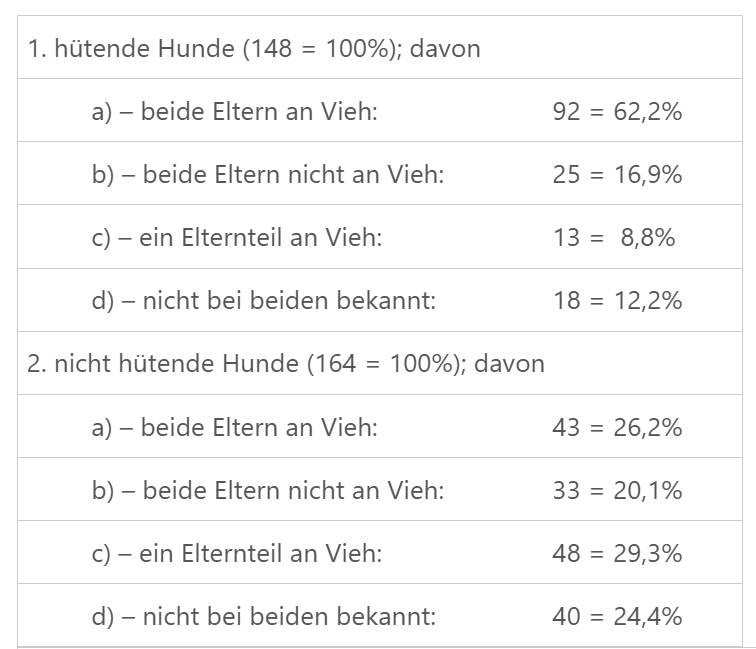Image resolution: width=756 pixels, height=649 pixels.
Task: Select 'd) – nicht bei beiden bekannt' in section 1
Action: coord(263,300)
